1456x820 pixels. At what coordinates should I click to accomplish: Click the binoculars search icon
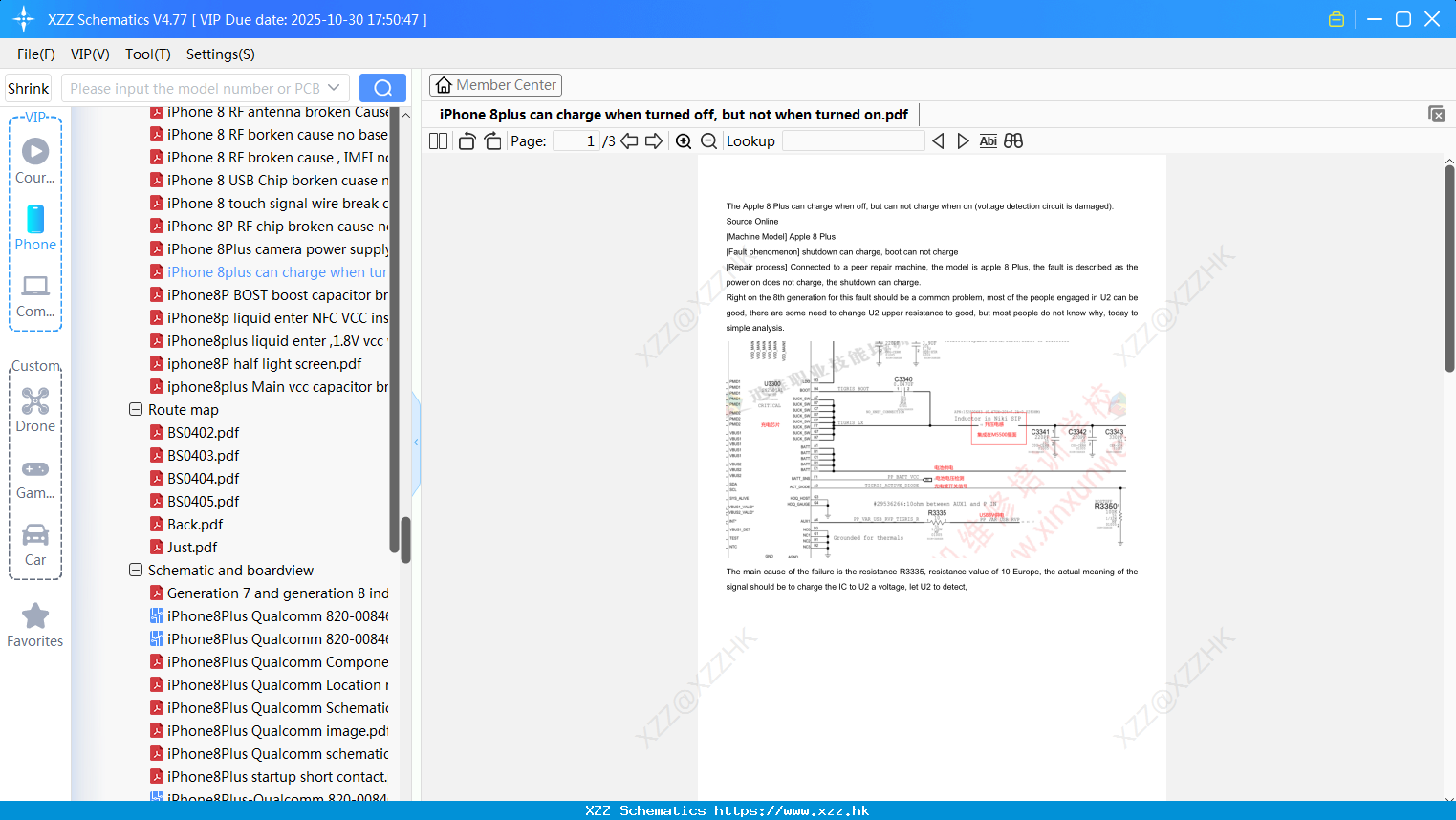point(1013,141)
